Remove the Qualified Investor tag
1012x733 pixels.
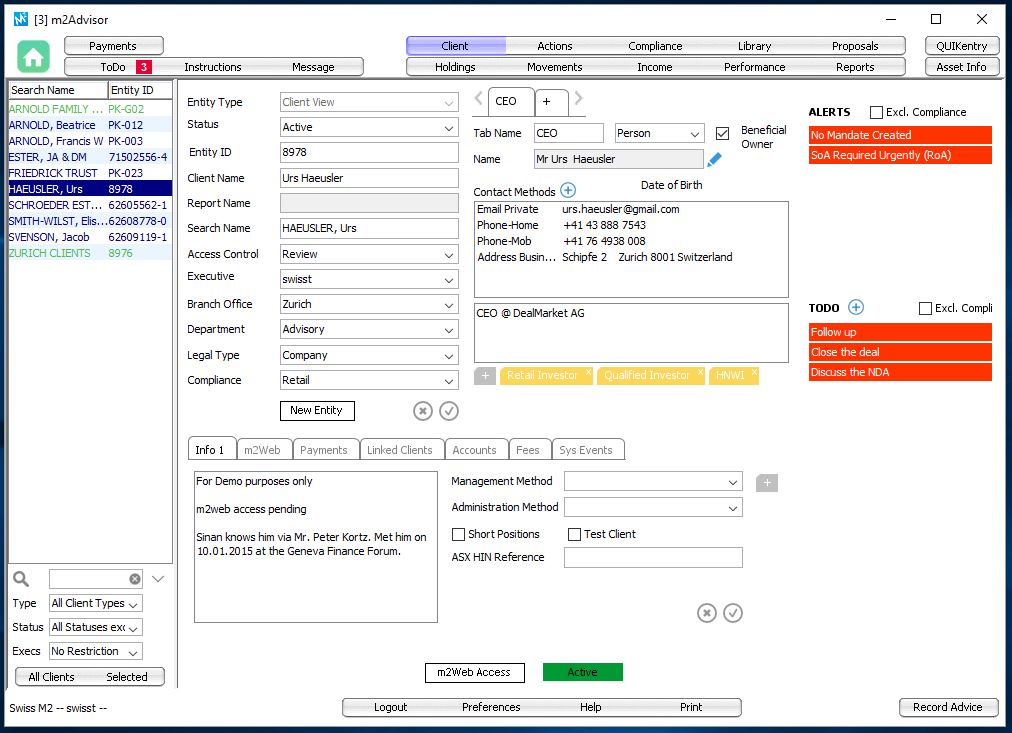coord(700,372)
